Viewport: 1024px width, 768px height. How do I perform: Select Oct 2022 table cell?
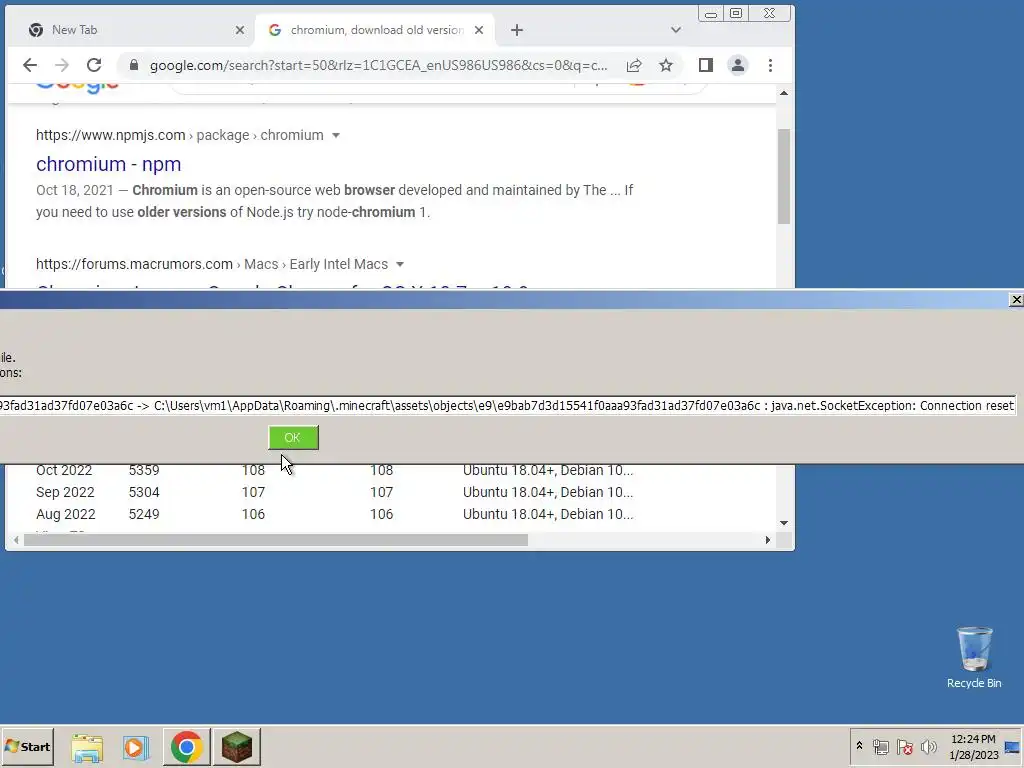click(x=65, y=470)
